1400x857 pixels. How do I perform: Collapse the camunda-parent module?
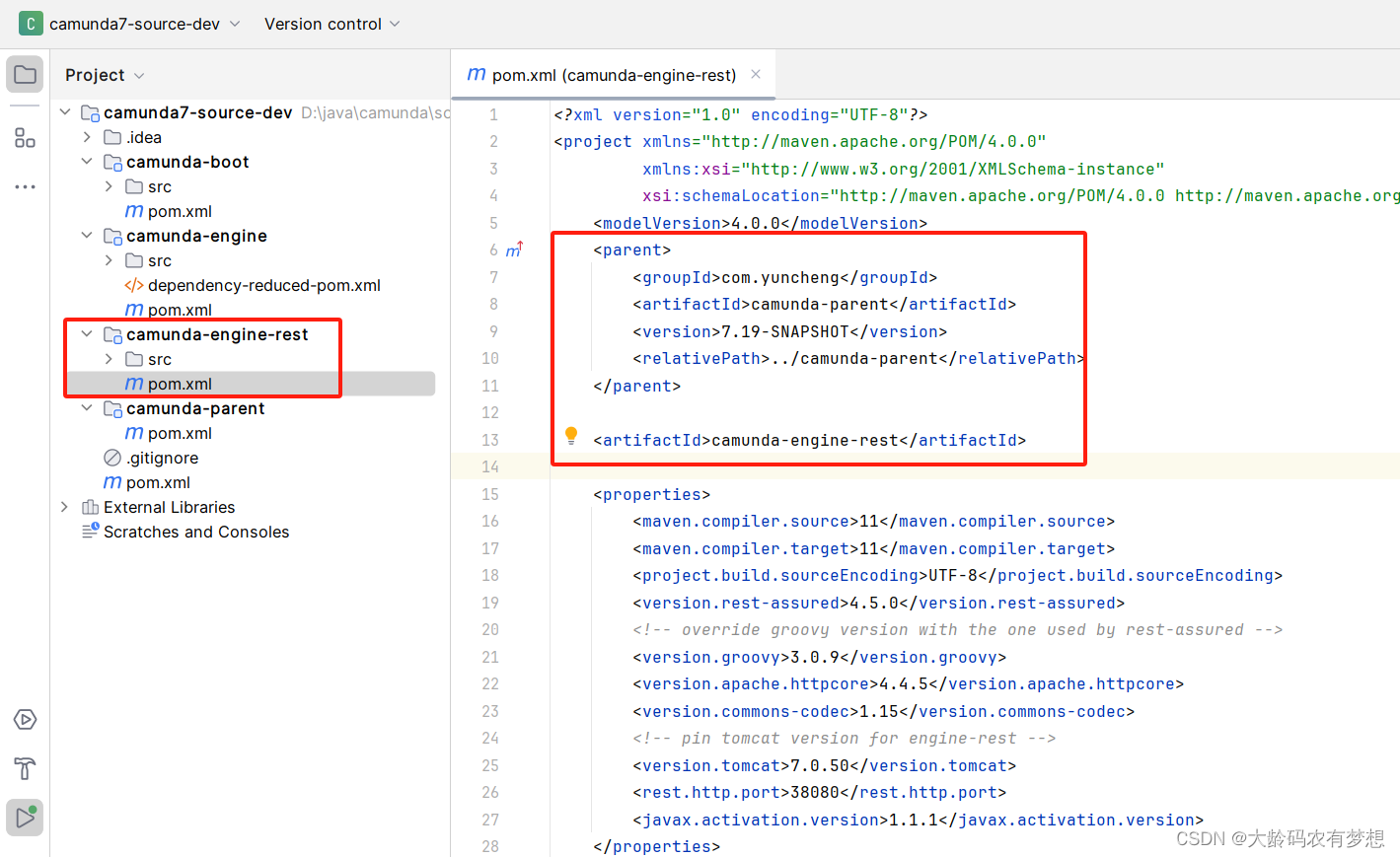tap(87, 408)
